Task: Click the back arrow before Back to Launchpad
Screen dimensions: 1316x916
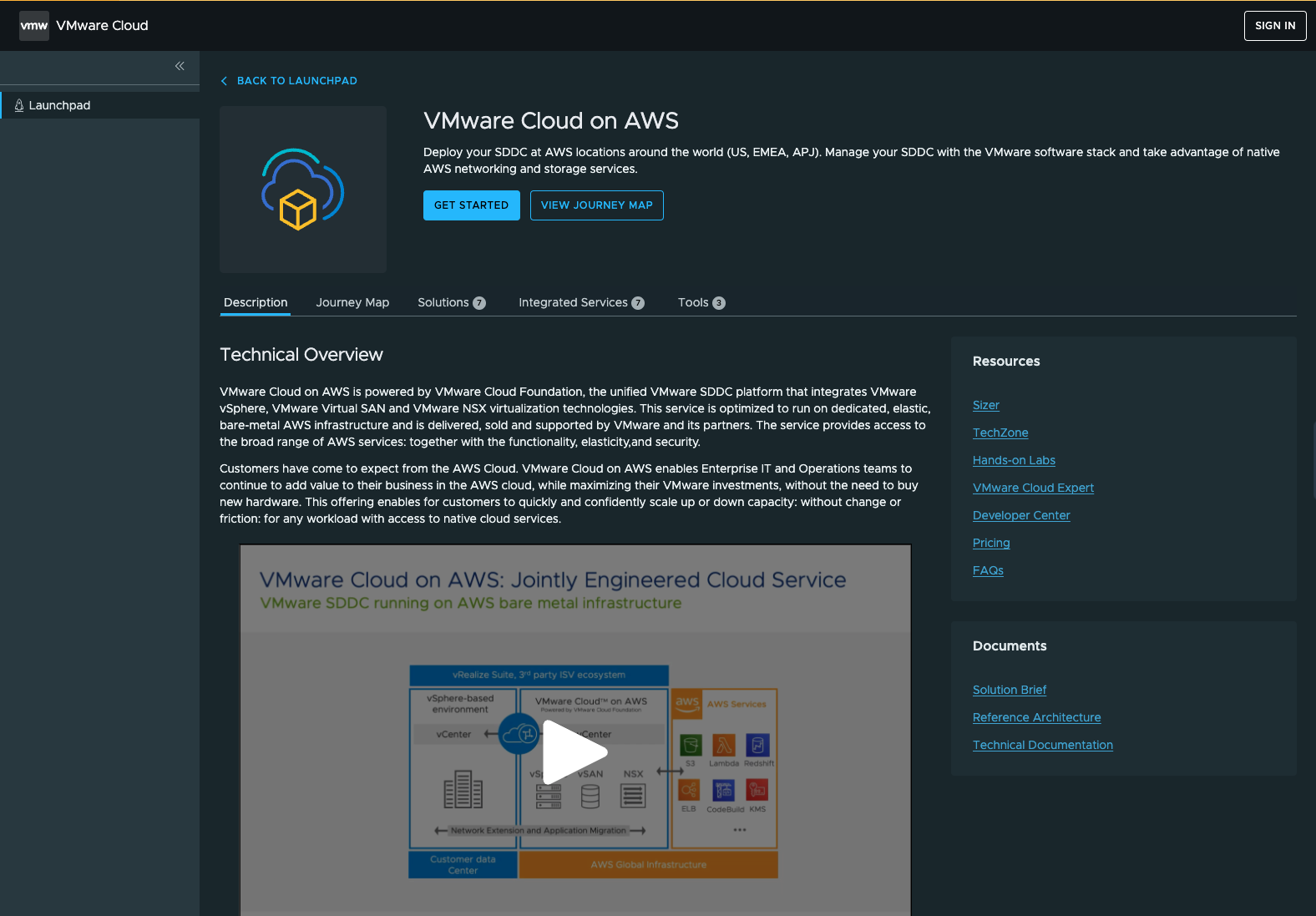Action: pyautogui.click(x=224, y=81)
